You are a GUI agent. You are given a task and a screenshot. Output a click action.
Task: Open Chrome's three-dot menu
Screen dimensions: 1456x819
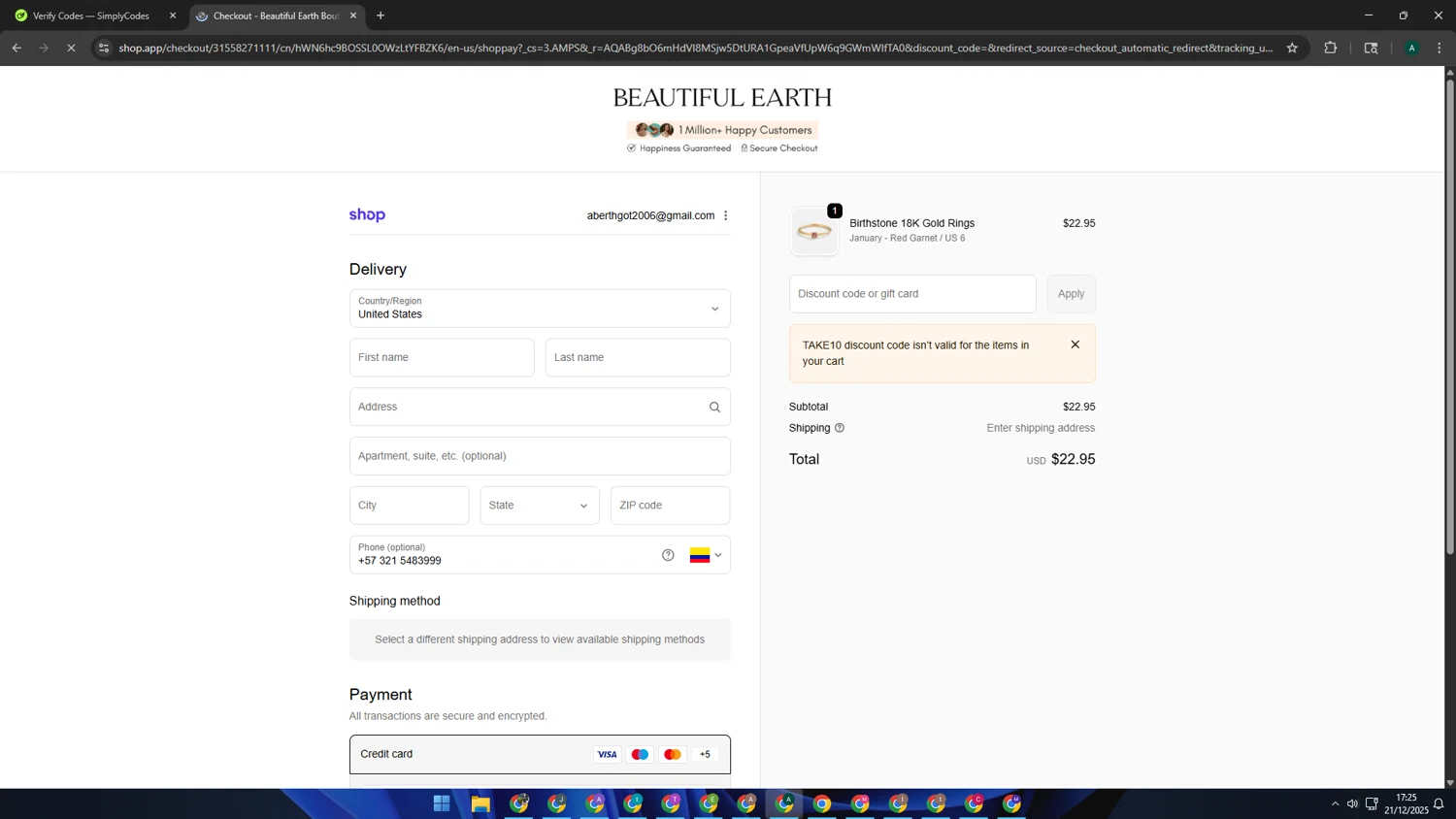coord(1439,48)
